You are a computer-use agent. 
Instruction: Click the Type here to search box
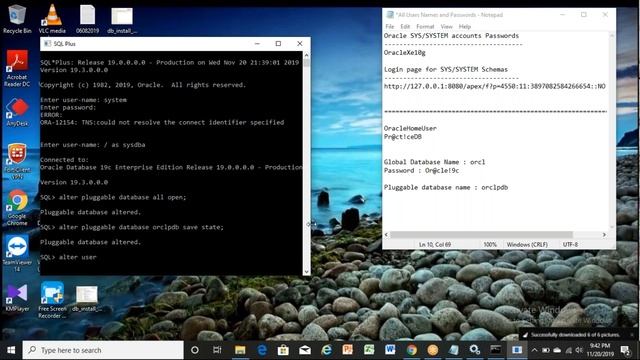tap(103, 350)
